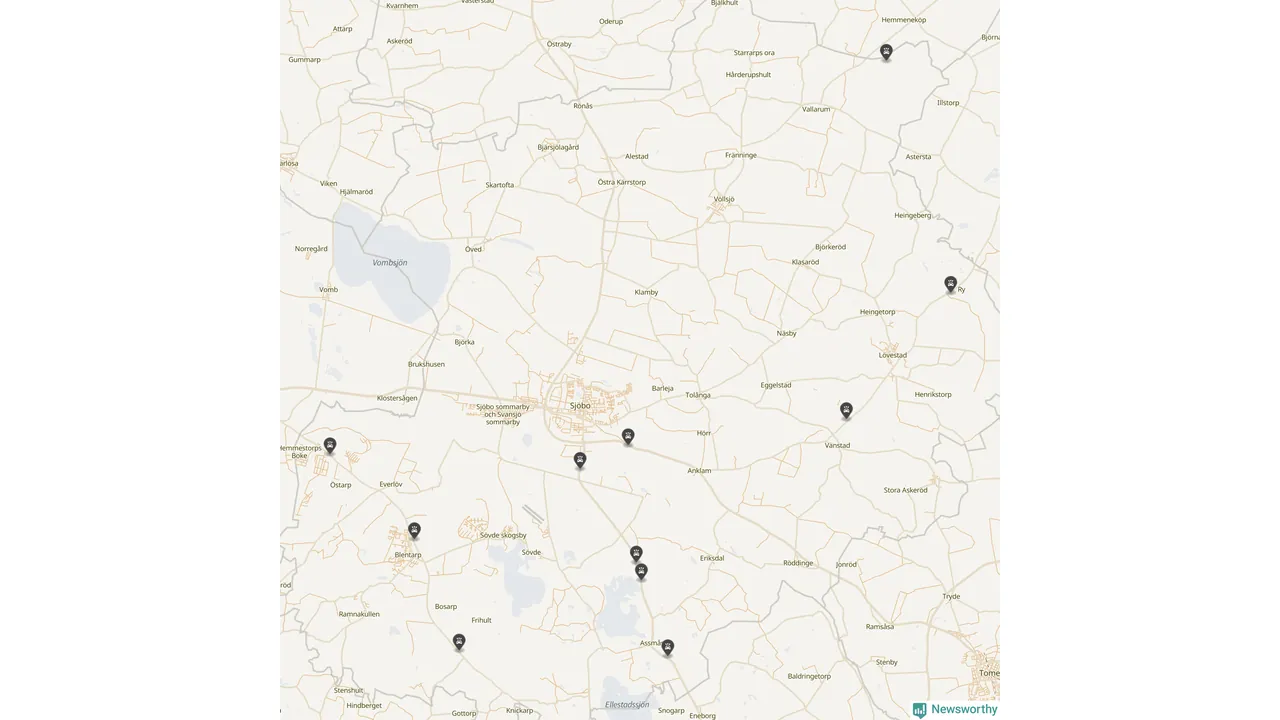Click the Klamby village label
Screen dimensions: 1280x720
(x=646, y=292)
